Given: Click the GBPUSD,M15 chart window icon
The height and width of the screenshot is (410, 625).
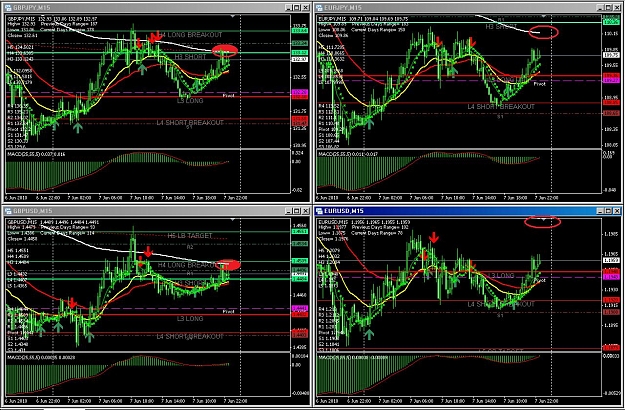Looking at the screenshot, I should click(8, 211).
